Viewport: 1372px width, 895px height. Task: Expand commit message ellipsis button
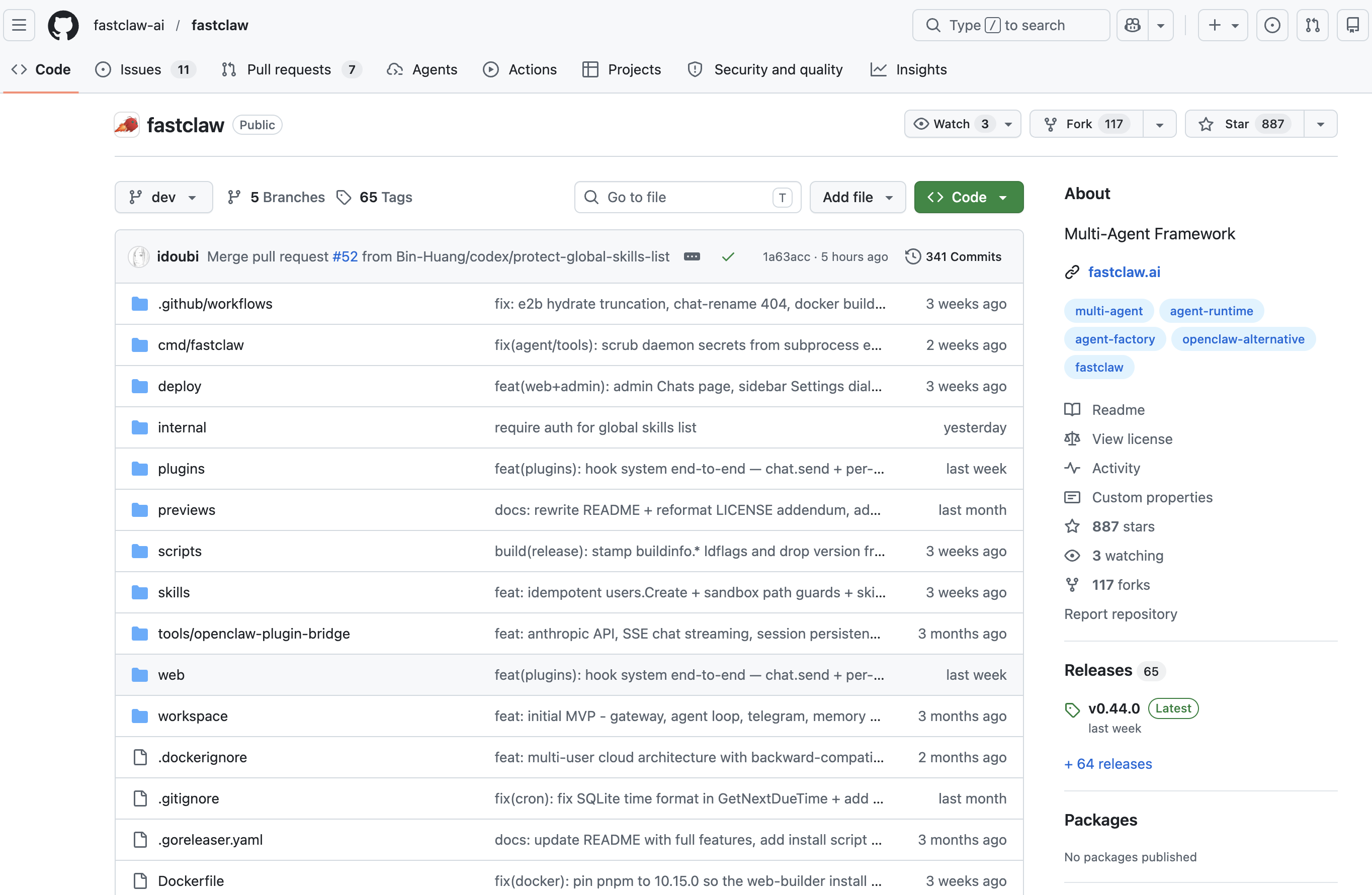point(692,257)
